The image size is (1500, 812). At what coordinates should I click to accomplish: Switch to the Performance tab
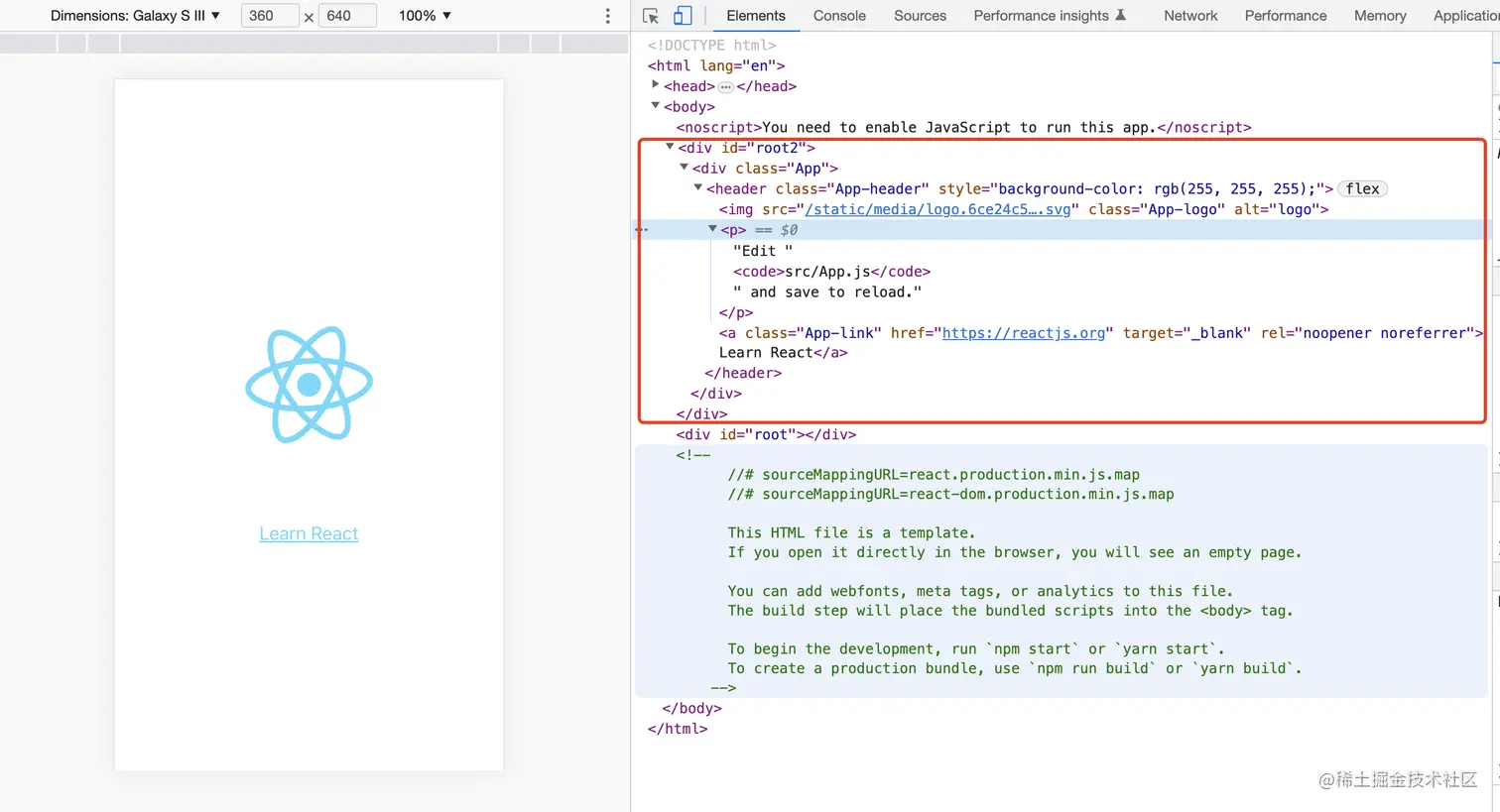(x=1286, y=16)
